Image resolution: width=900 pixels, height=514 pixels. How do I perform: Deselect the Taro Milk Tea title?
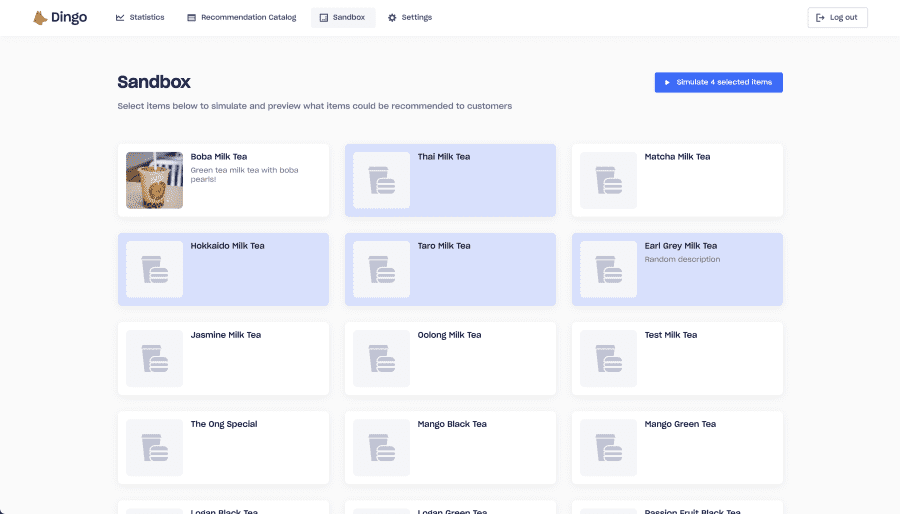pos(444,246)
